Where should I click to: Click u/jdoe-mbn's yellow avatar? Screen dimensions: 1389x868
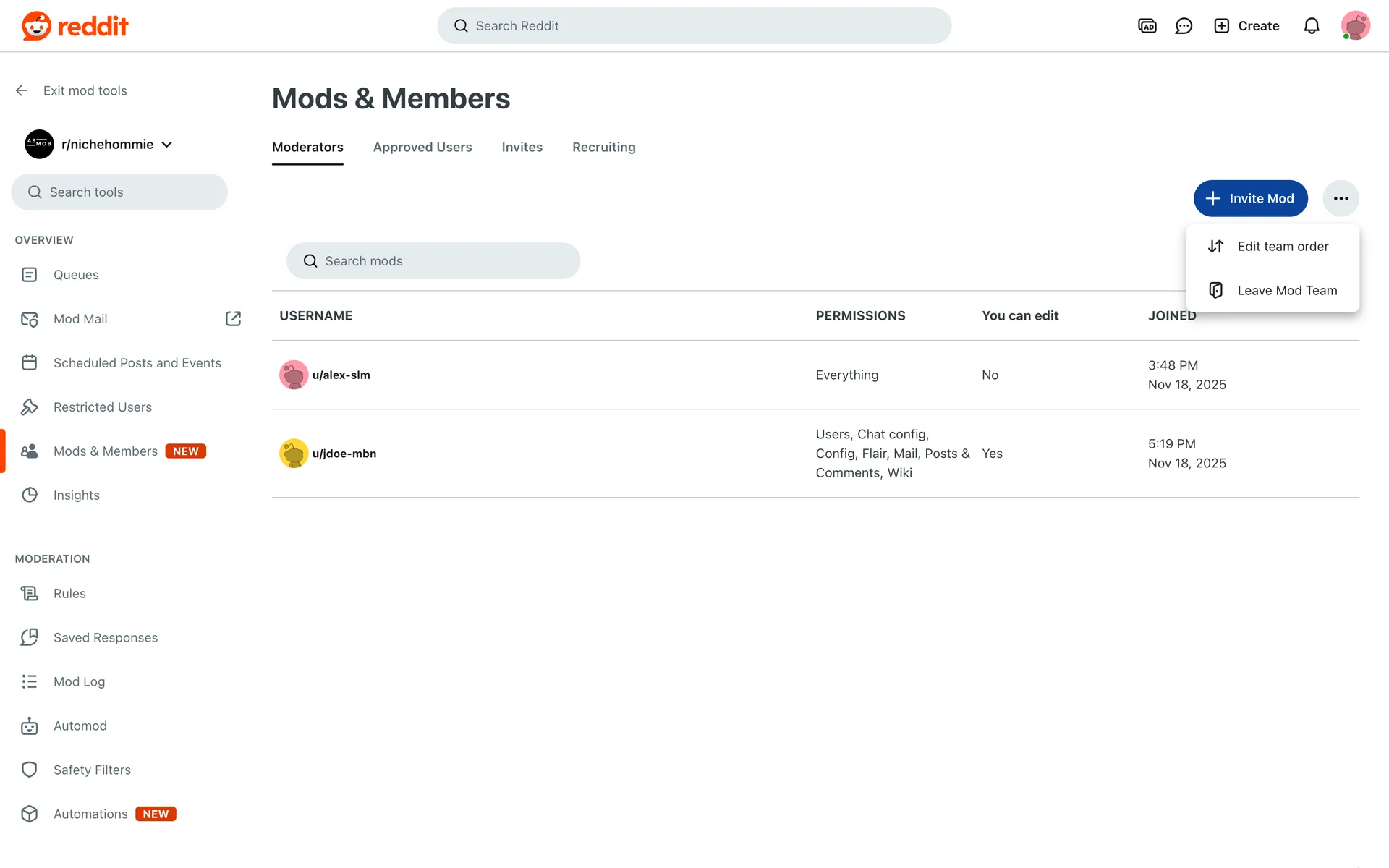[294, 454]
